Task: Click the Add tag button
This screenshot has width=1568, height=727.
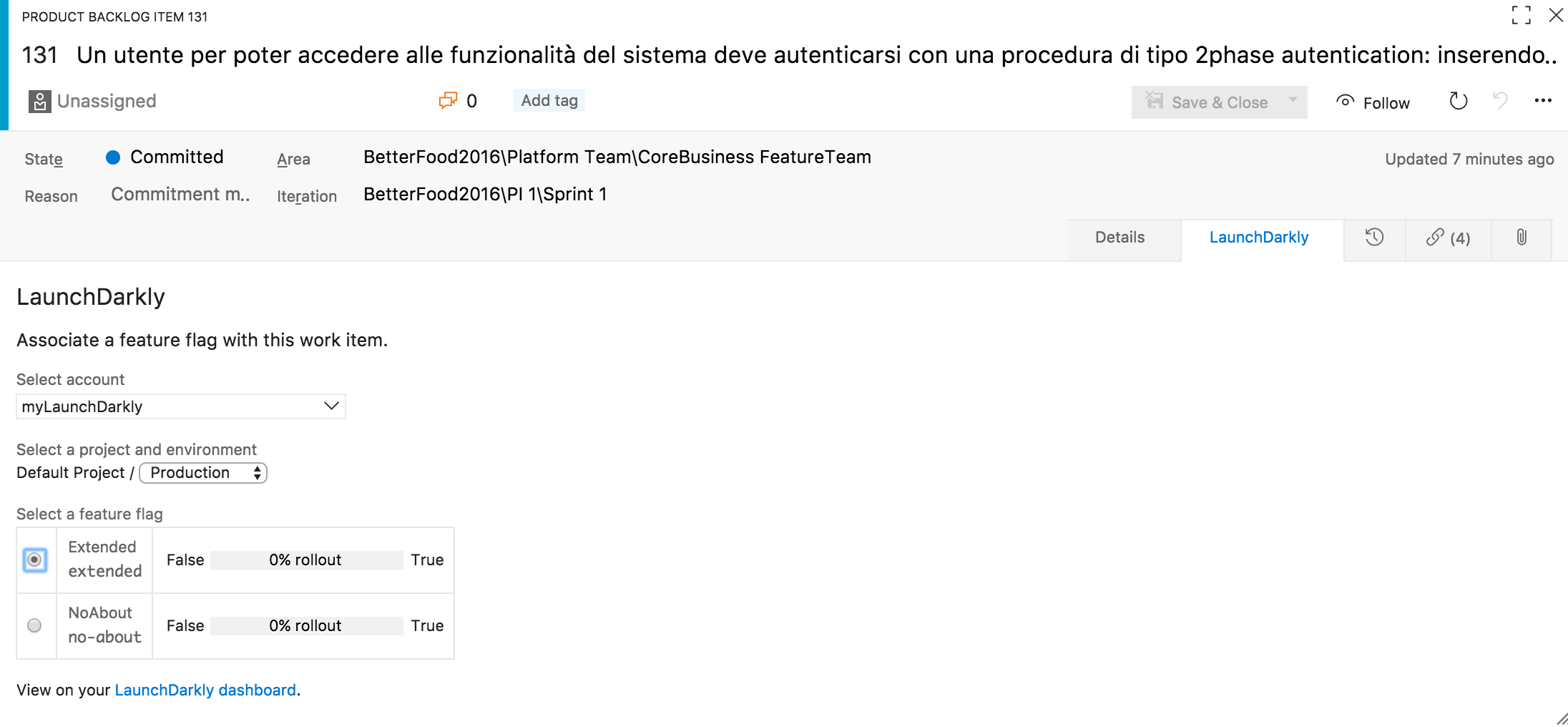Action: pos(549,101)
